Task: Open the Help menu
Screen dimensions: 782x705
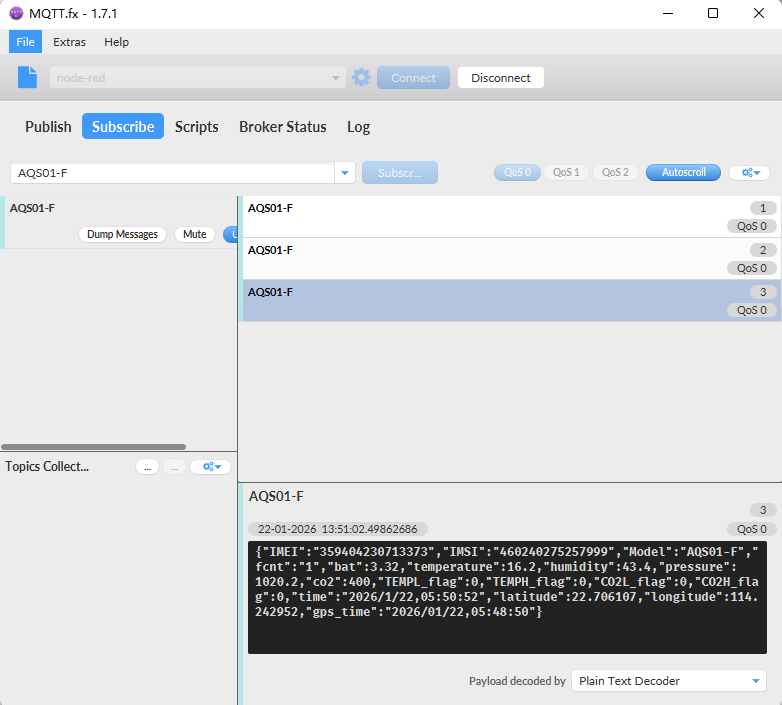Action: click(x=116, y=42)
